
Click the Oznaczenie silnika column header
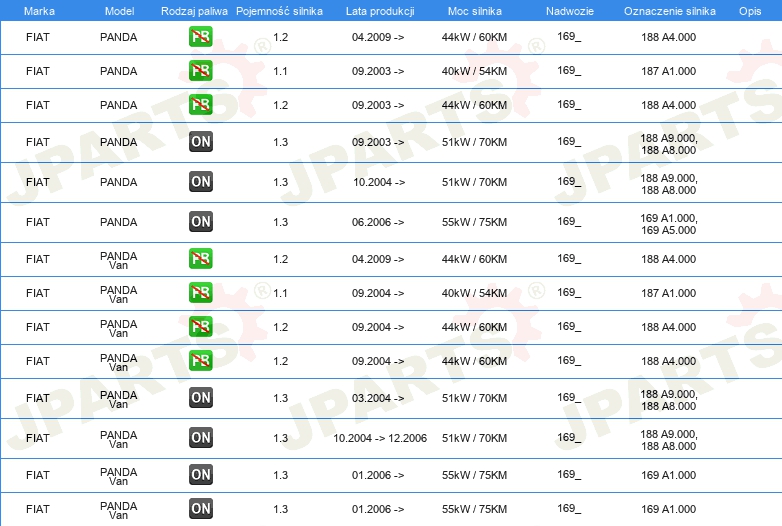[x=670, y=11]
